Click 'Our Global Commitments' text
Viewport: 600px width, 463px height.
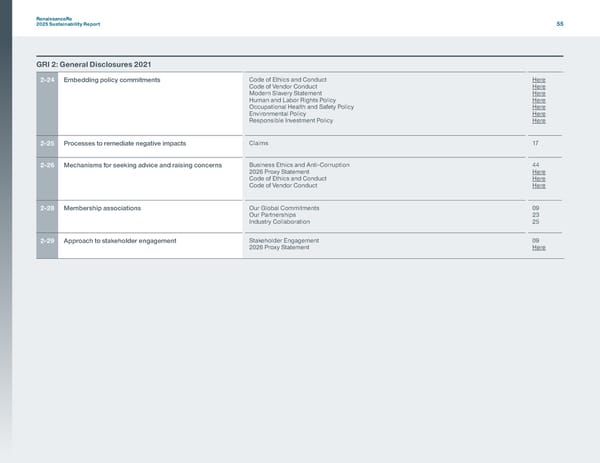coord(284,208)
